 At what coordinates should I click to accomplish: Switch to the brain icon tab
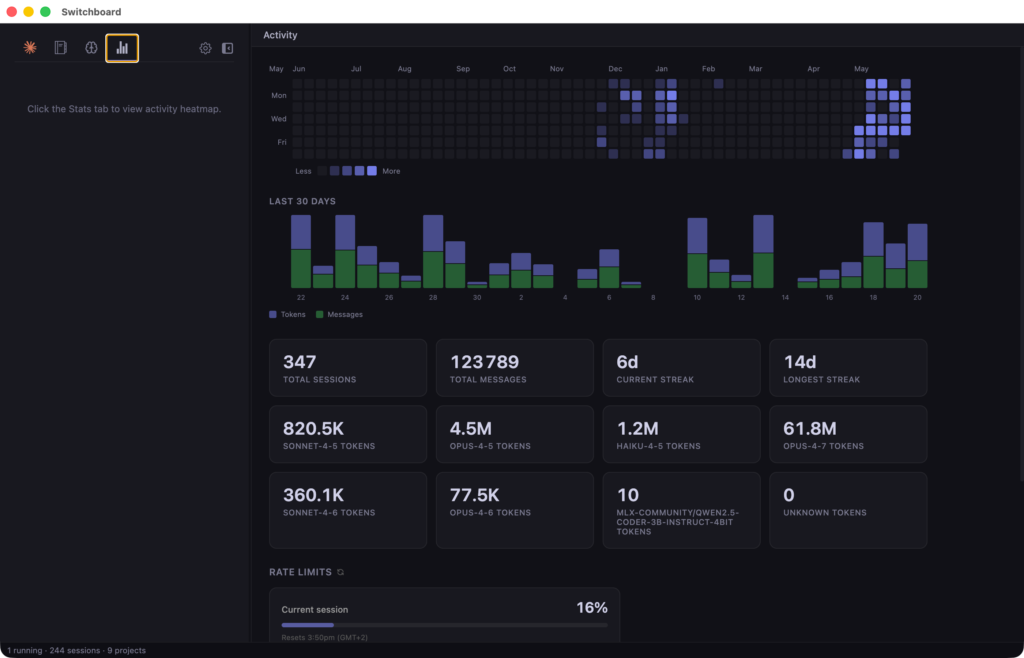pos(91,48)
